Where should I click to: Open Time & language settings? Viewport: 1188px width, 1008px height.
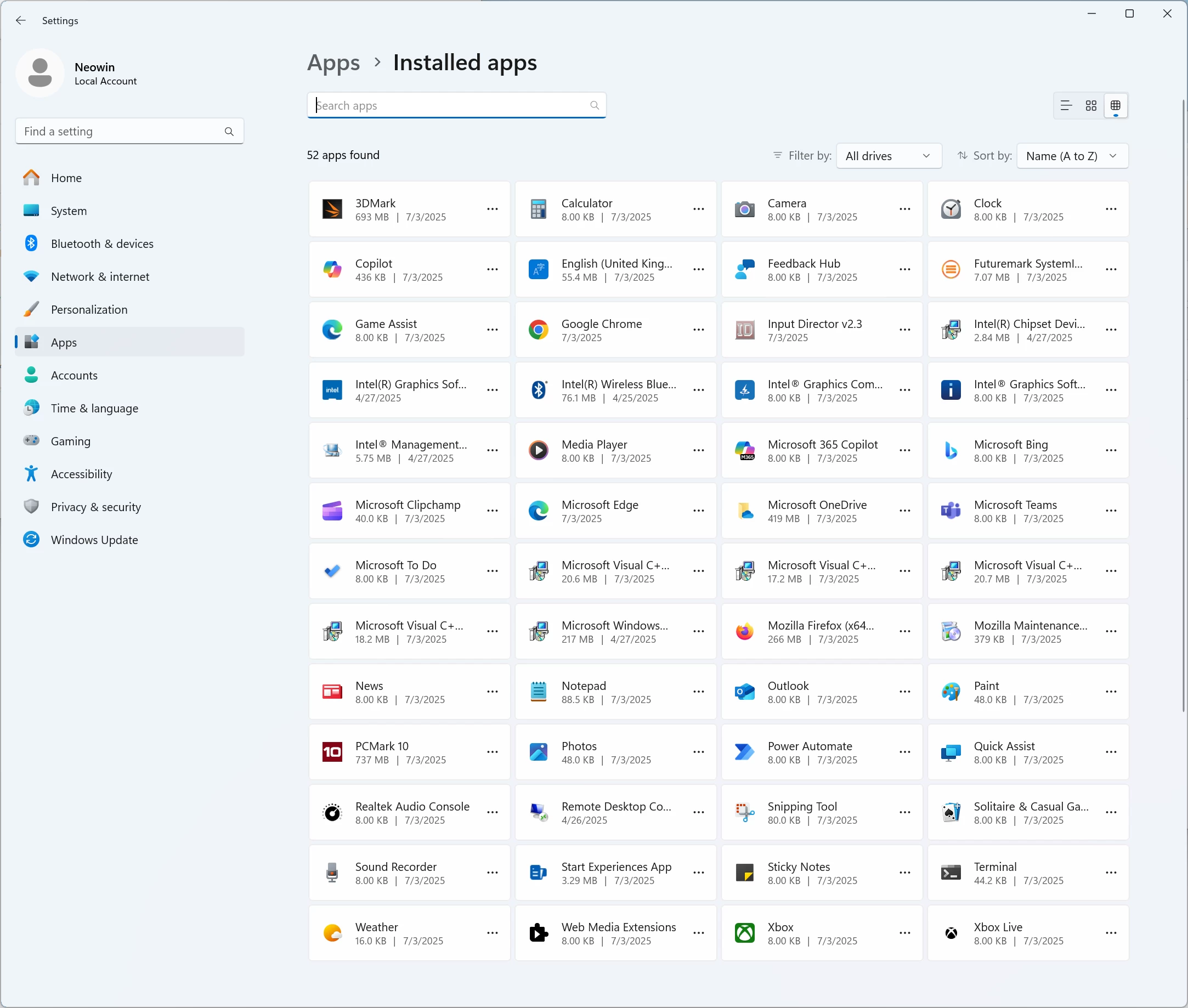coord(129,409)
